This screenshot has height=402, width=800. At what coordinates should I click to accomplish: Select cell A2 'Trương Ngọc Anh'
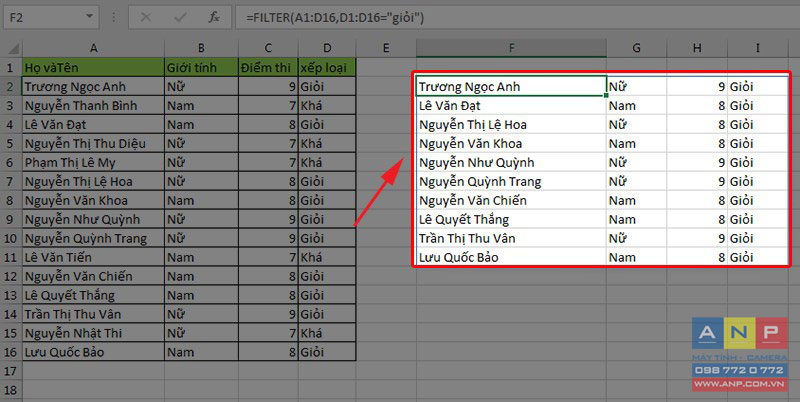pyautogui.click(x=93, y=86)
